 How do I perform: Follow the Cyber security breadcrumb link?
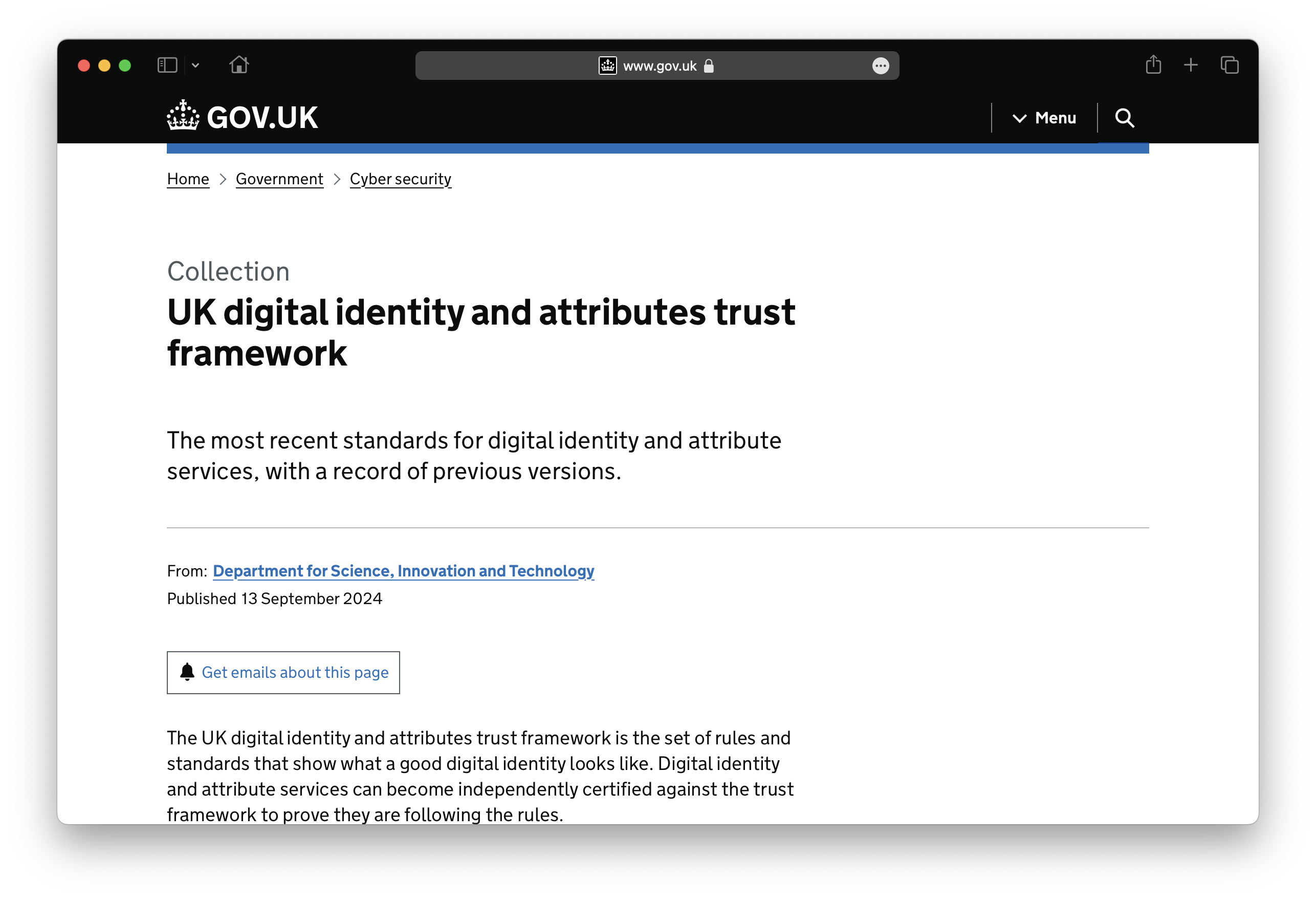[x=400, y=179]
